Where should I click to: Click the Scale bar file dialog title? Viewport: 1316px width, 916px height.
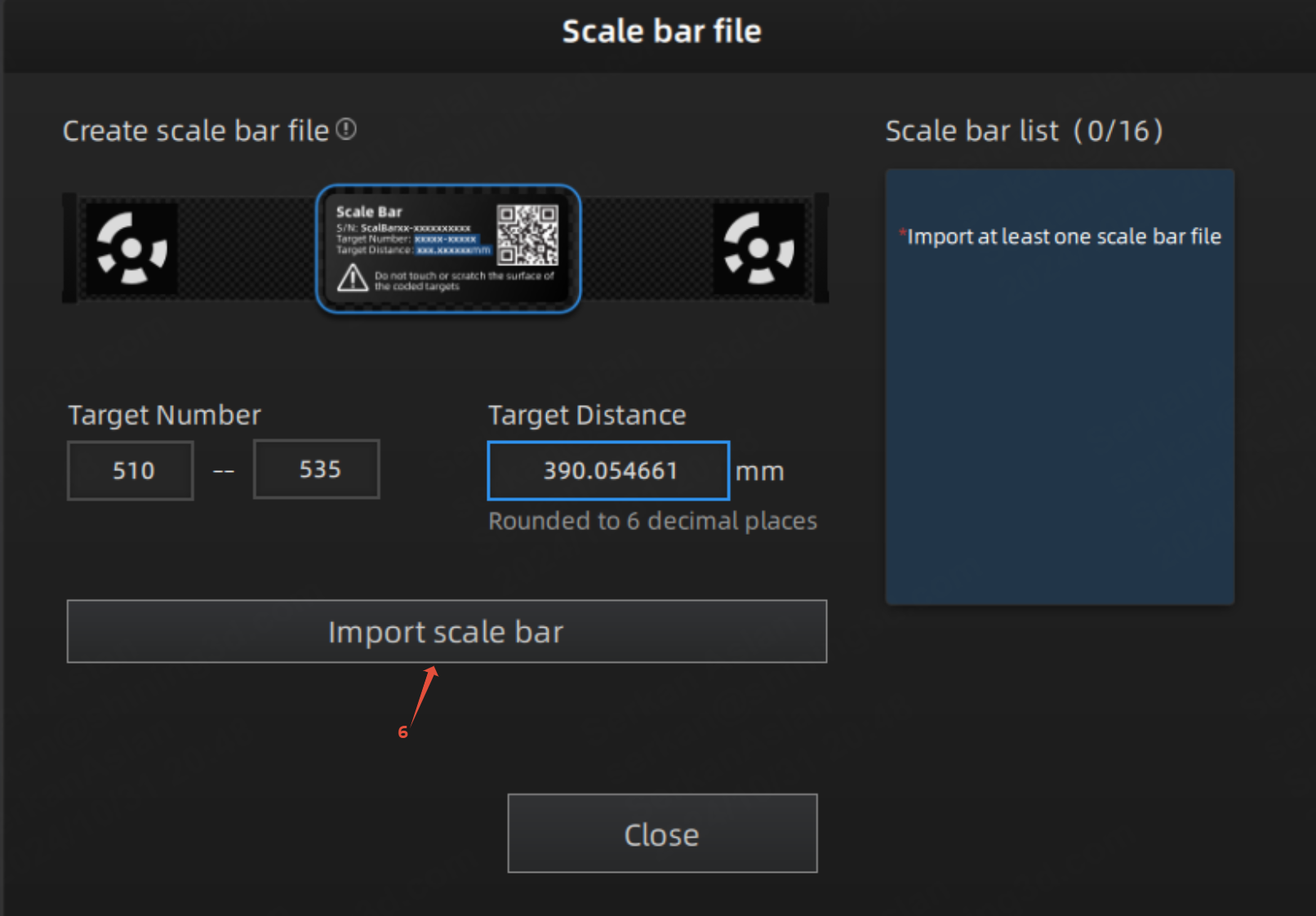click(x=661, y=31)
